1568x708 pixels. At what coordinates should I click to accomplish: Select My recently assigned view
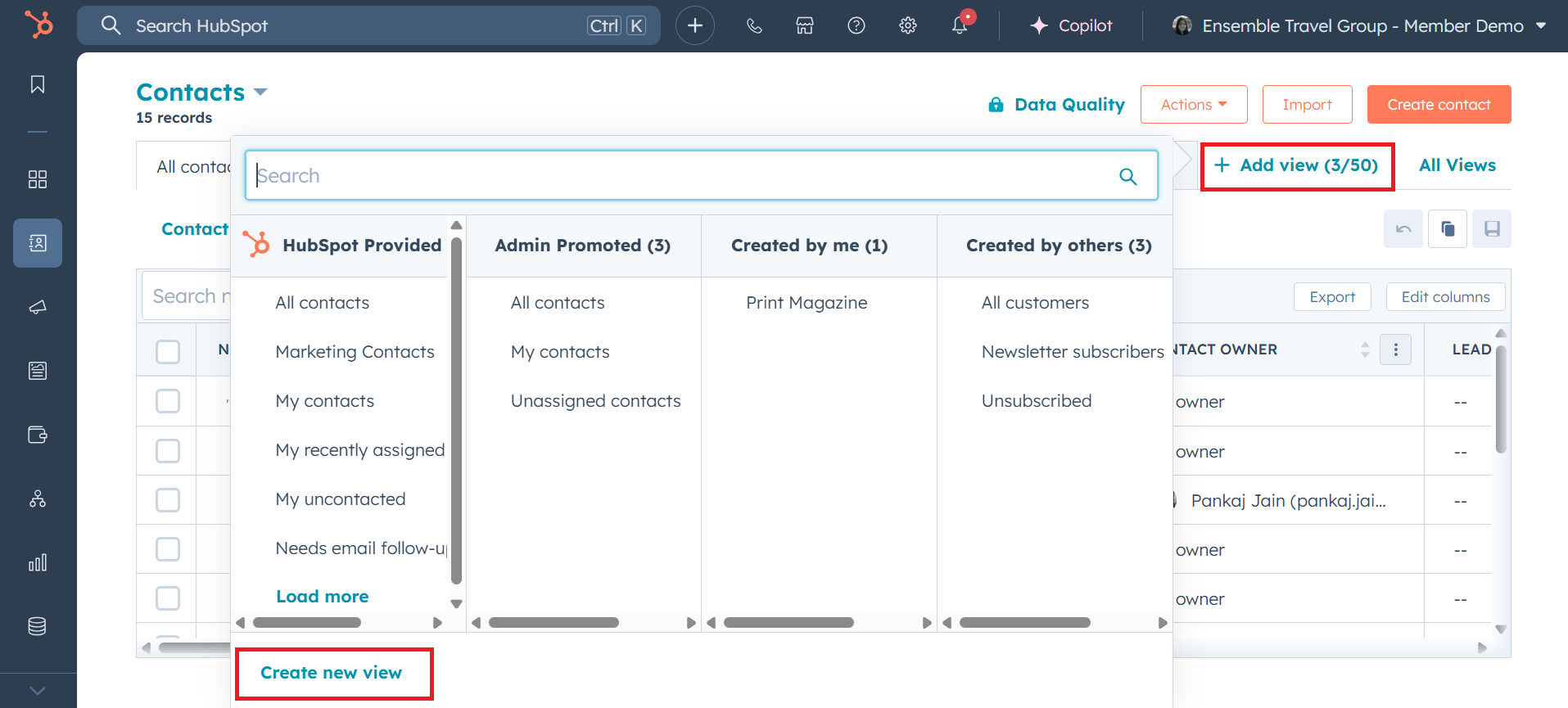(x=360, y=450)
